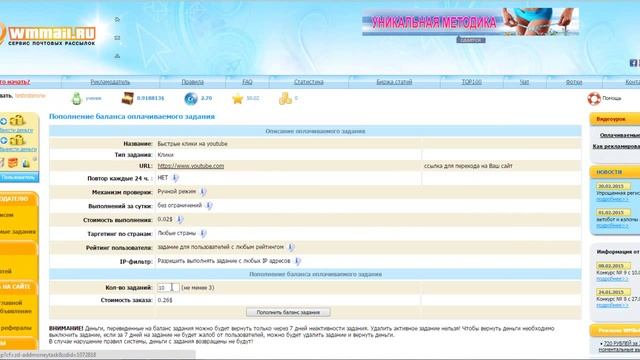Click 'подробнее' under the 01.02.2015 news item

[x=612, y=225]
